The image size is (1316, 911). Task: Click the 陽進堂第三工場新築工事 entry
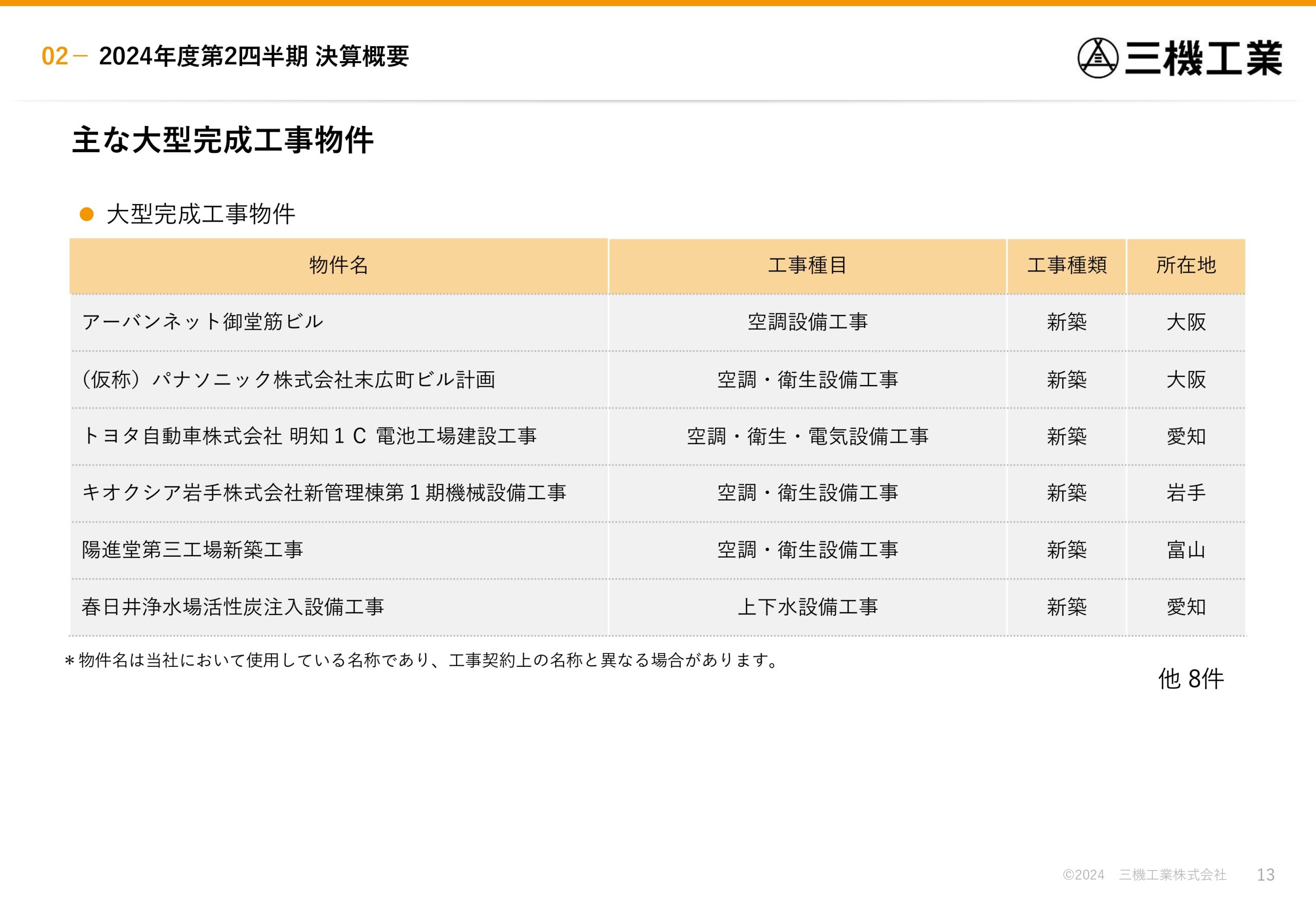click(x=192, y=550)
